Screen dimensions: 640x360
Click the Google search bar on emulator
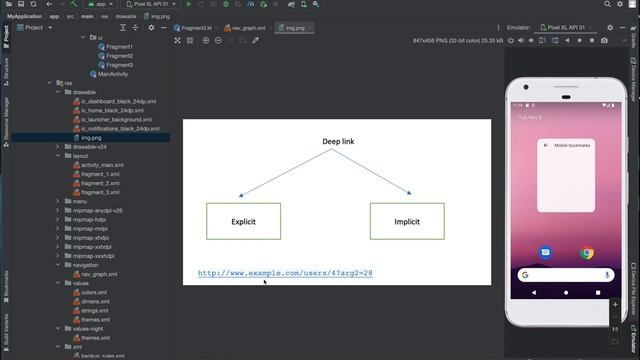click(x=566, y=275)
